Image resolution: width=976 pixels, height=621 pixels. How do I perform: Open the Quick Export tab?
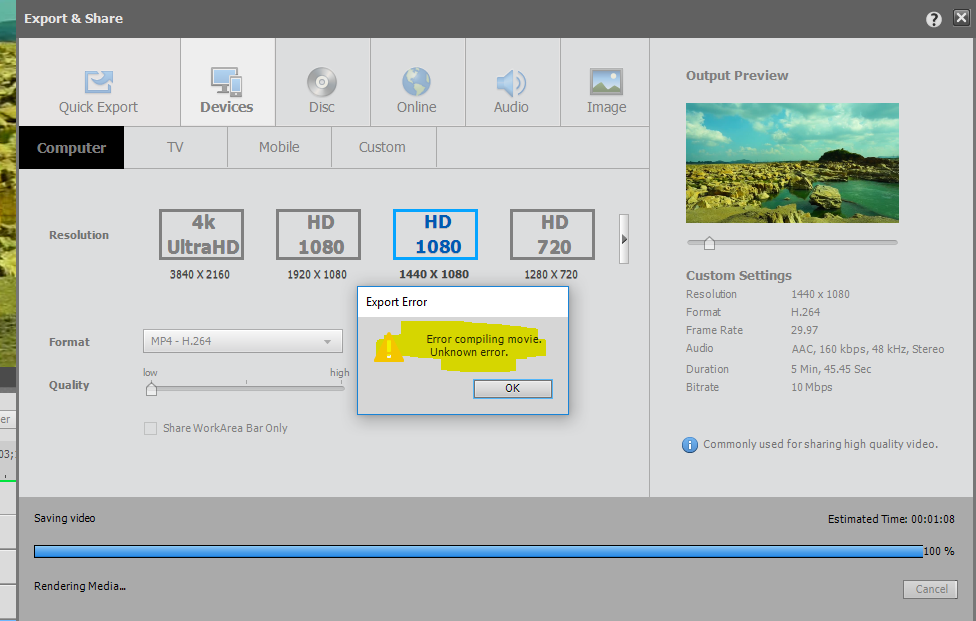pos(100,82)
